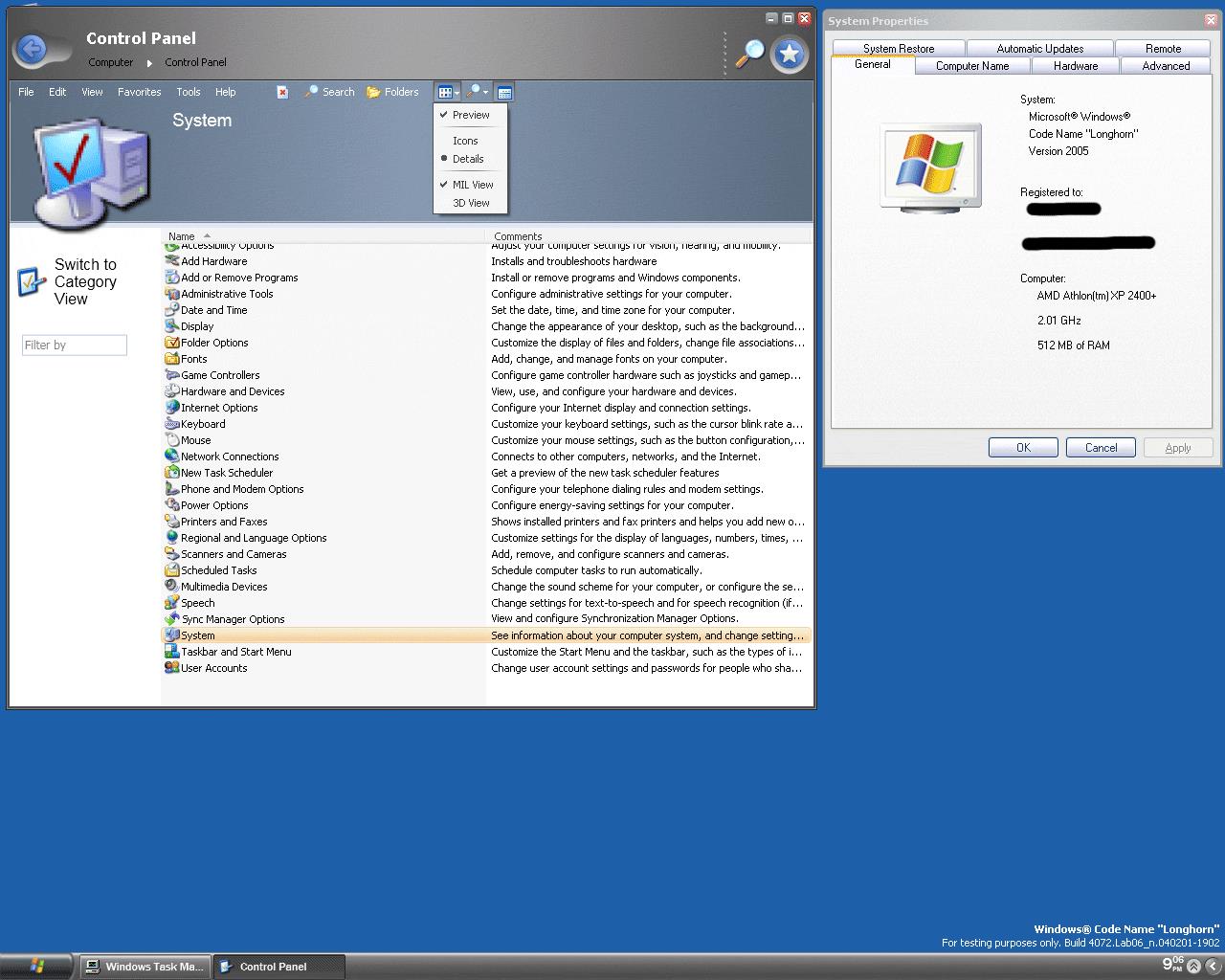Switch to the Hardware tab
This screenshot has width=1225, height=980.
point(1076,66)
